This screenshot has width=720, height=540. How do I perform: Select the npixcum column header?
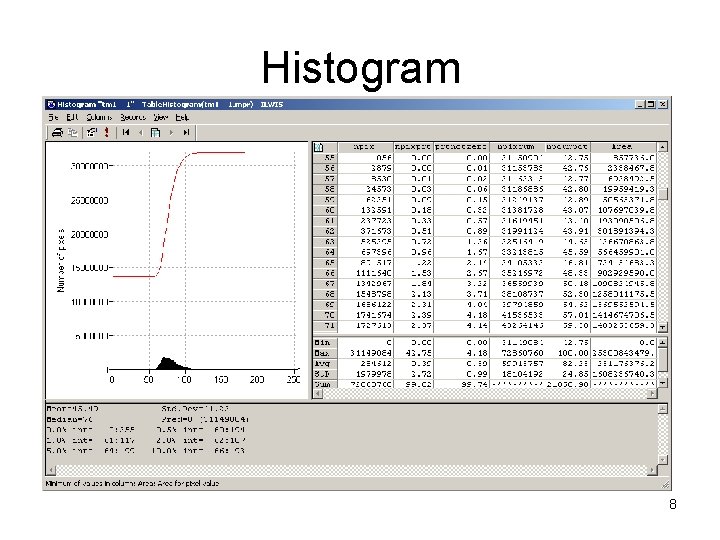[x=517, y=147]
